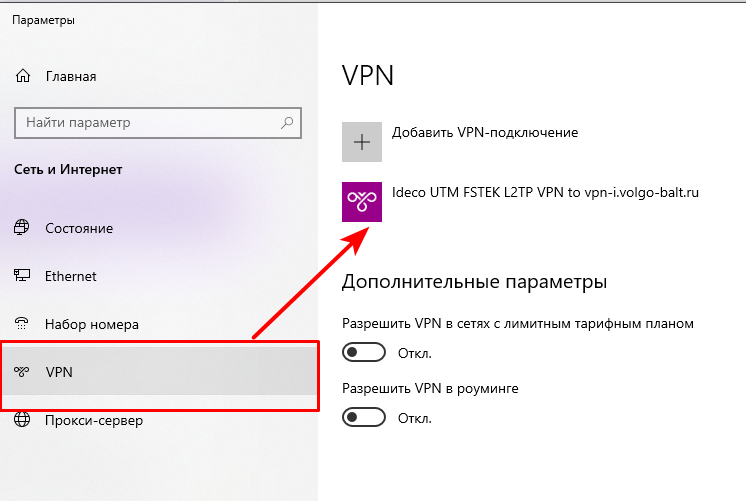Screen dimensions: 746x501
Task: Go to the Ethernet settings page
Action: point(70,276)
